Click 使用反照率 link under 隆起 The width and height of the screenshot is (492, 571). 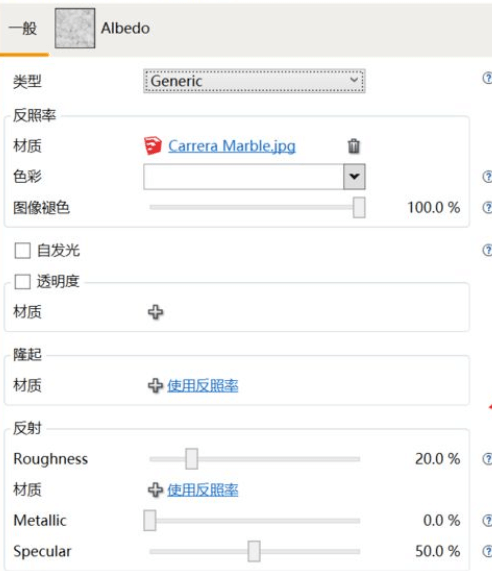[x=203, y=385]
